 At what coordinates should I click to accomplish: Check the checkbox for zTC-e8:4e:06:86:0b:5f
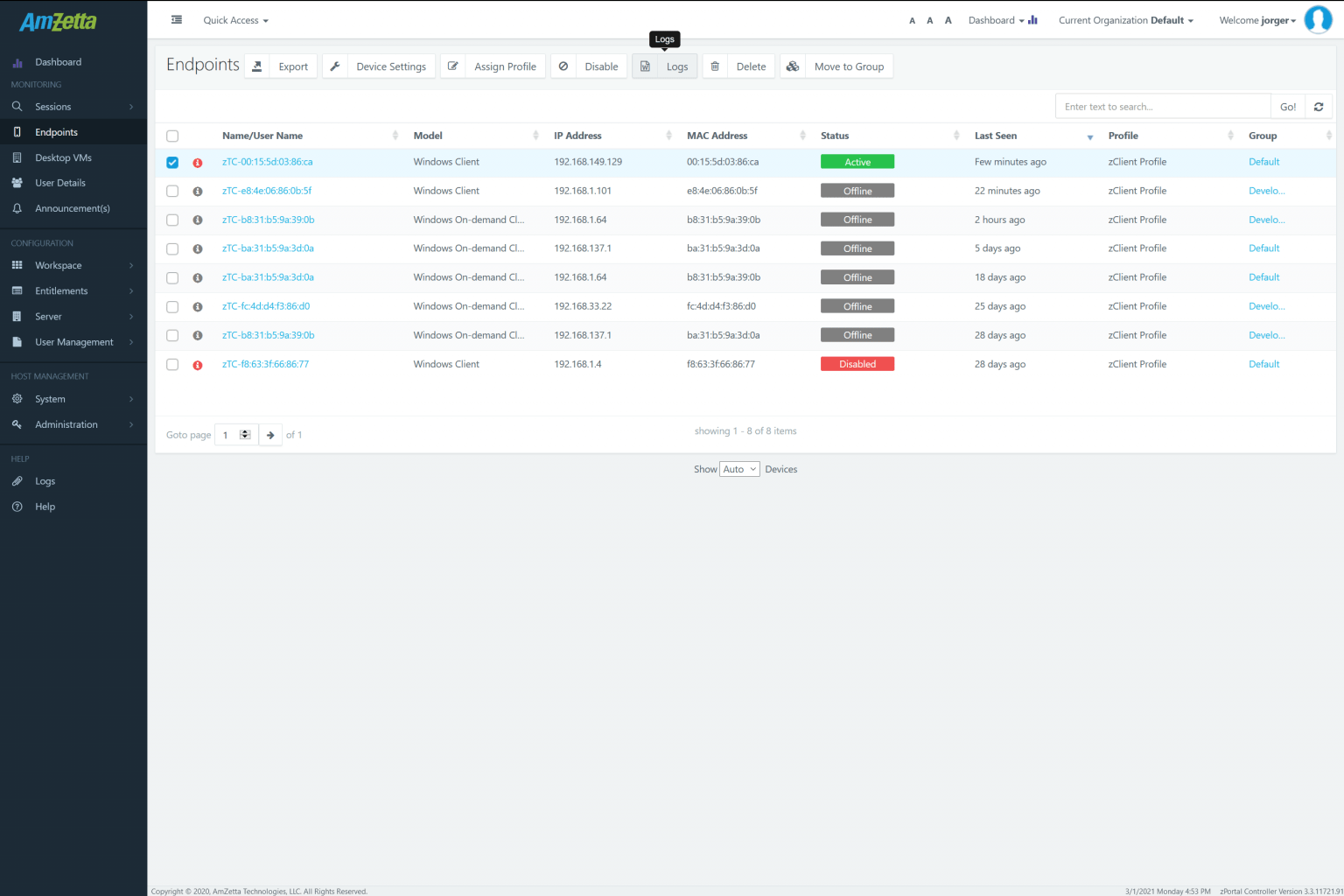[171, 191]
